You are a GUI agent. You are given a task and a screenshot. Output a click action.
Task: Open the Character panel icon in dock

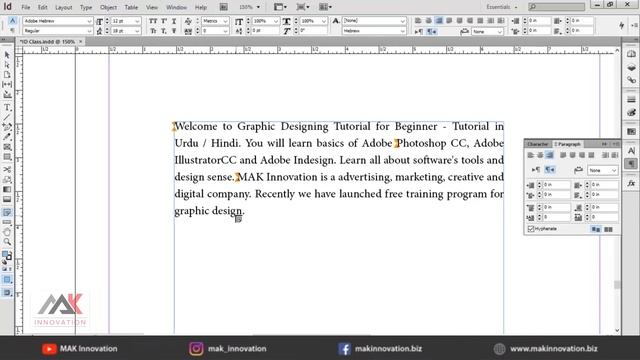tap(631, 151)
